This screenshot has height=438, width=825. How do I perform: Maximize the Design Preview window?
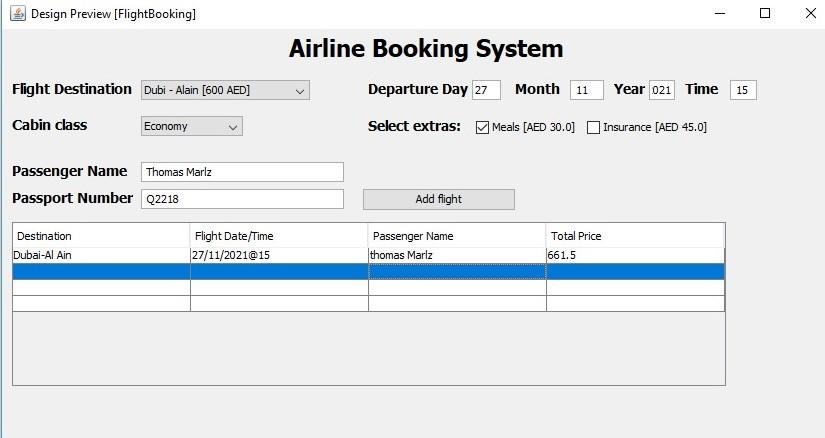[765, 13]
